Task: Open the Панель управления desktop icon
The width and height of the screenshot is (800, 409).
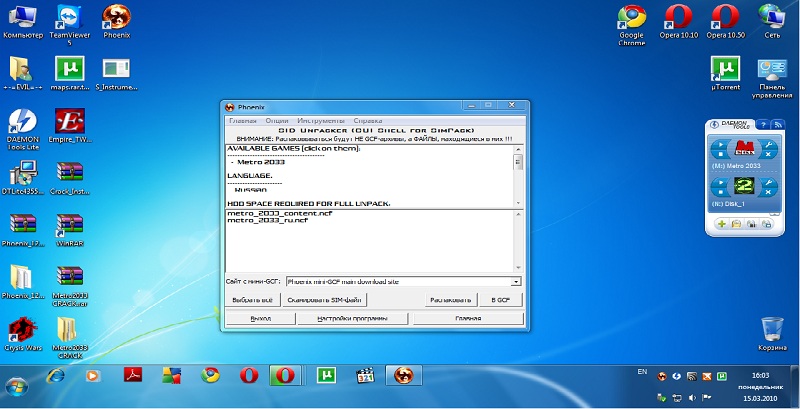Action: [x=772, y=79]
